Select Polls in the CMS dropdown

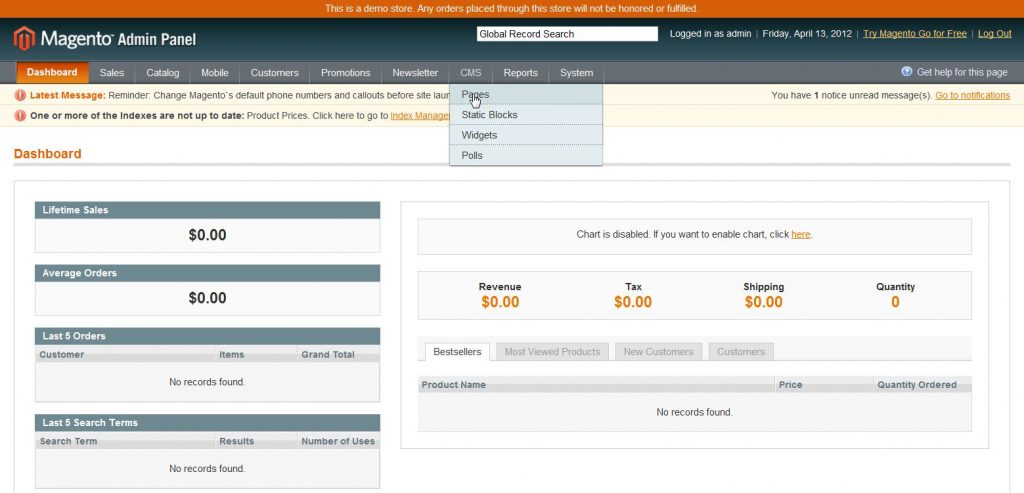coord(472,156)
